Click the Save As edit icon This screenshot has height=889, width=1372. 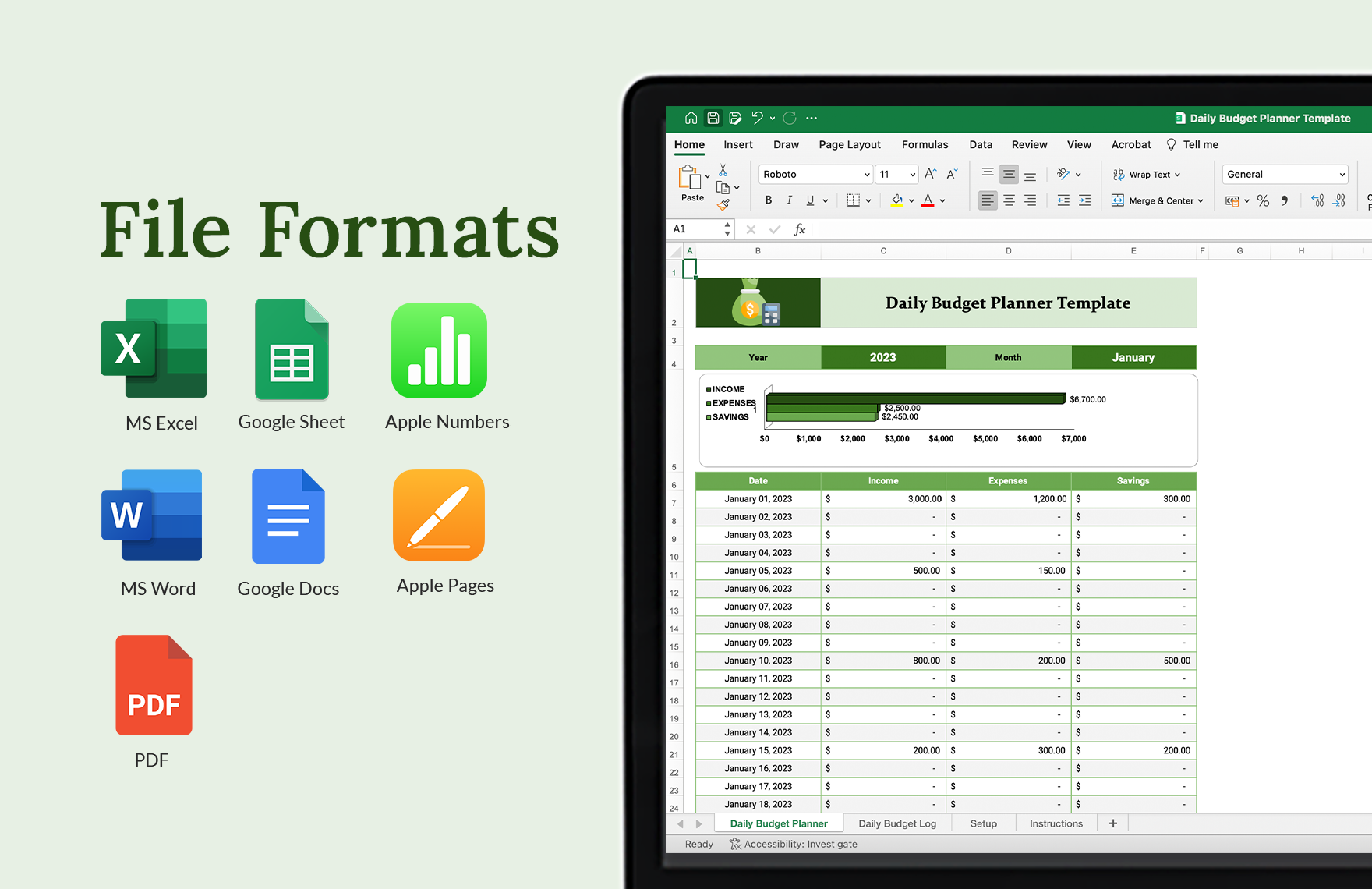click(x=735, y=118)
